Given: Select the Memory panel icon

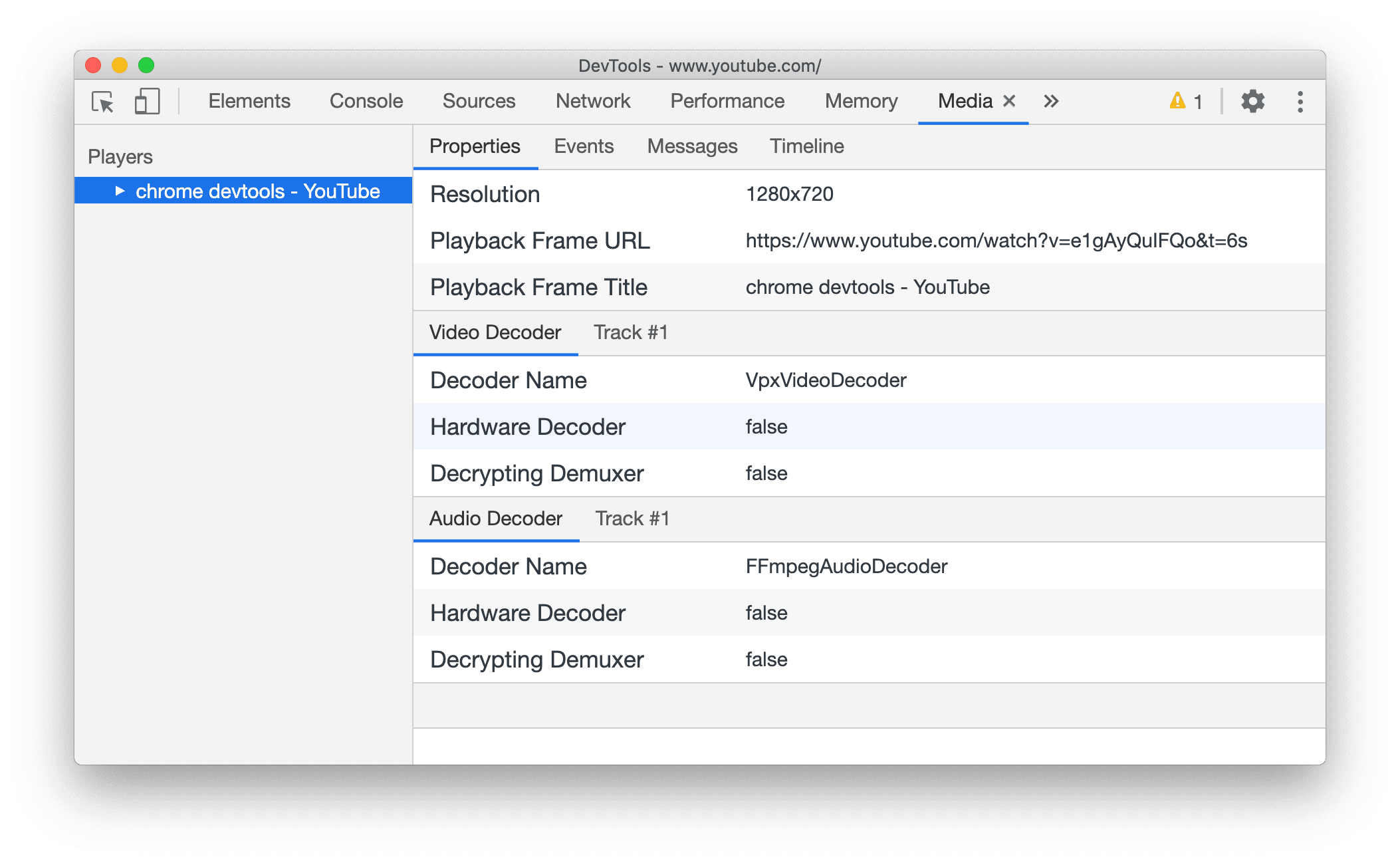Looking at the screenshot, I should coord(857,101).
